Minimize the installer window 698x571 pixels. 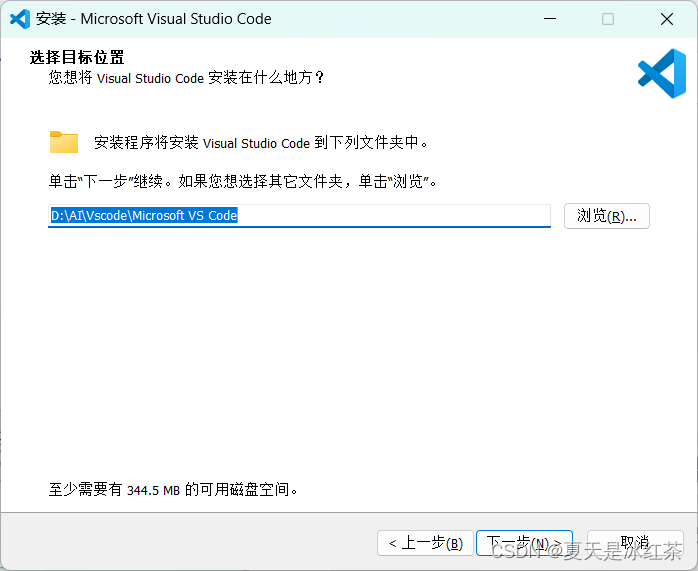coord(550,19)
